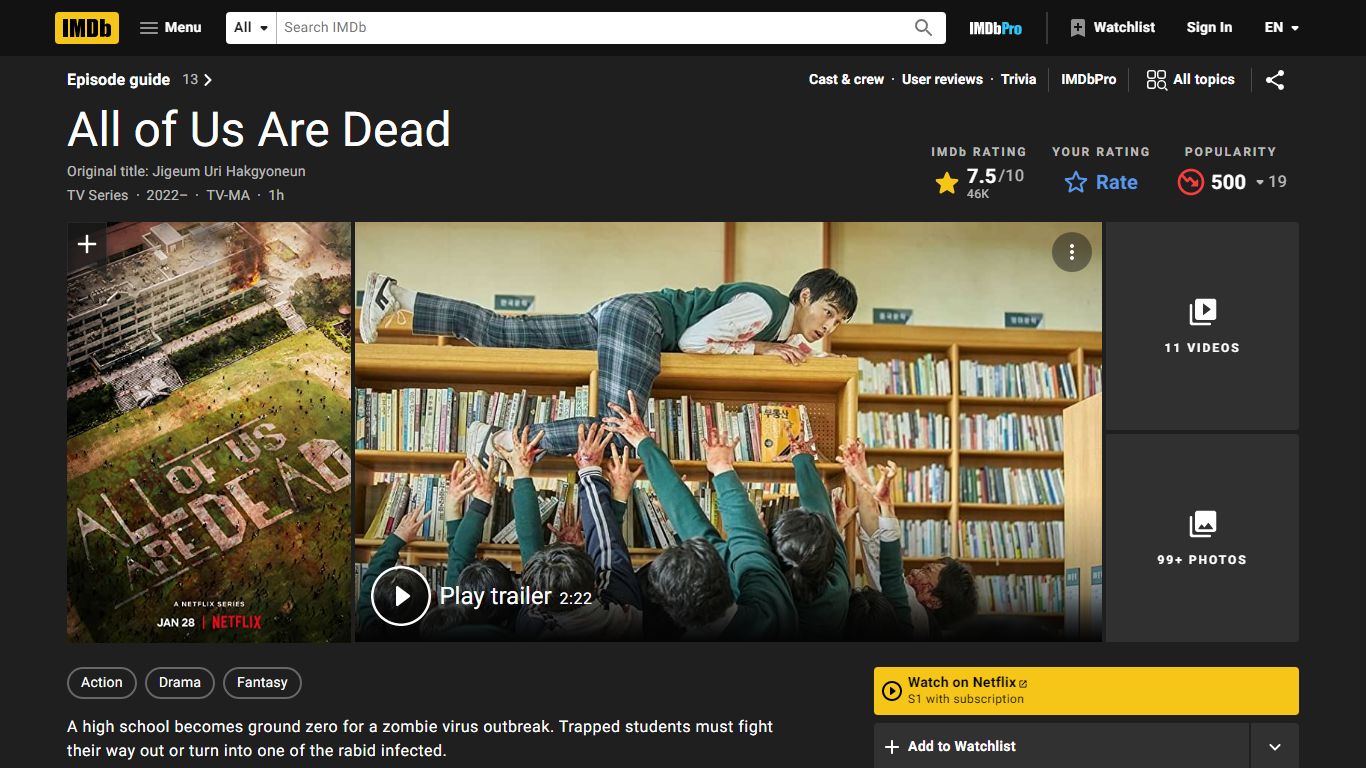Open the 7.5 IMDb rating details
The height and width of the screenshot is (768, 1366).
(x=979, y=182)
